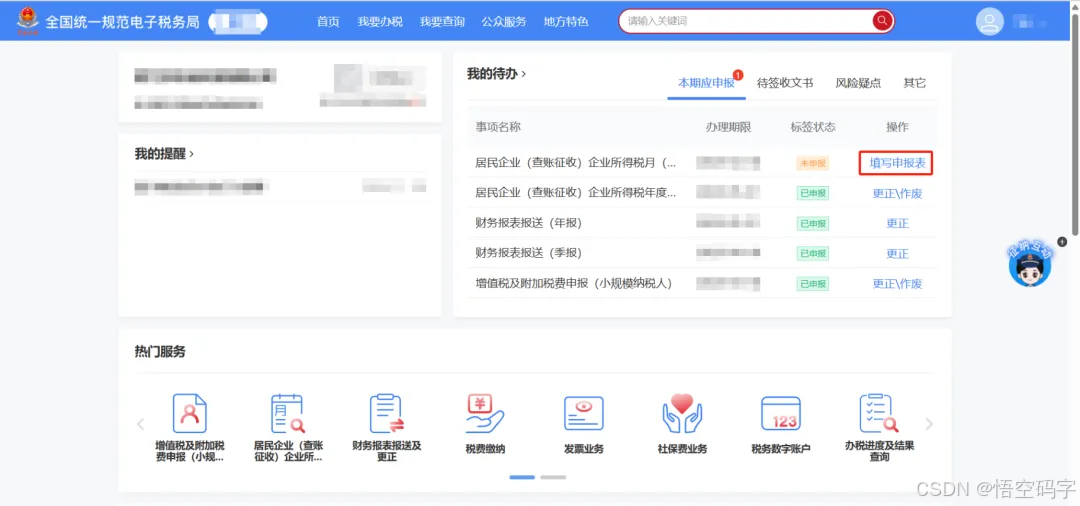Viewport: 1080px width, 506px height.
Task: Open the user avatar profile icon
Action: 989,21
